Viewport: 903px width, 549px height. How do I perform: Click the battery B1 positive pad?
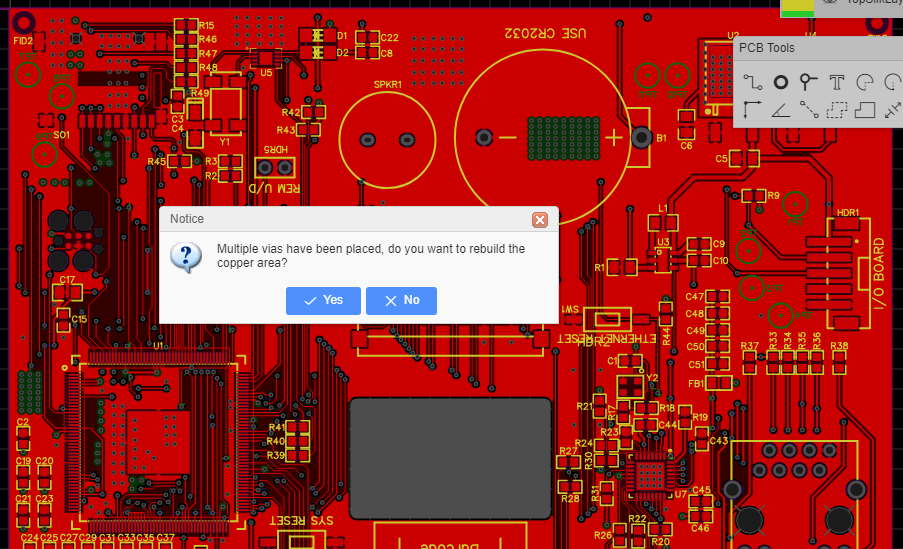click(642, 138)
